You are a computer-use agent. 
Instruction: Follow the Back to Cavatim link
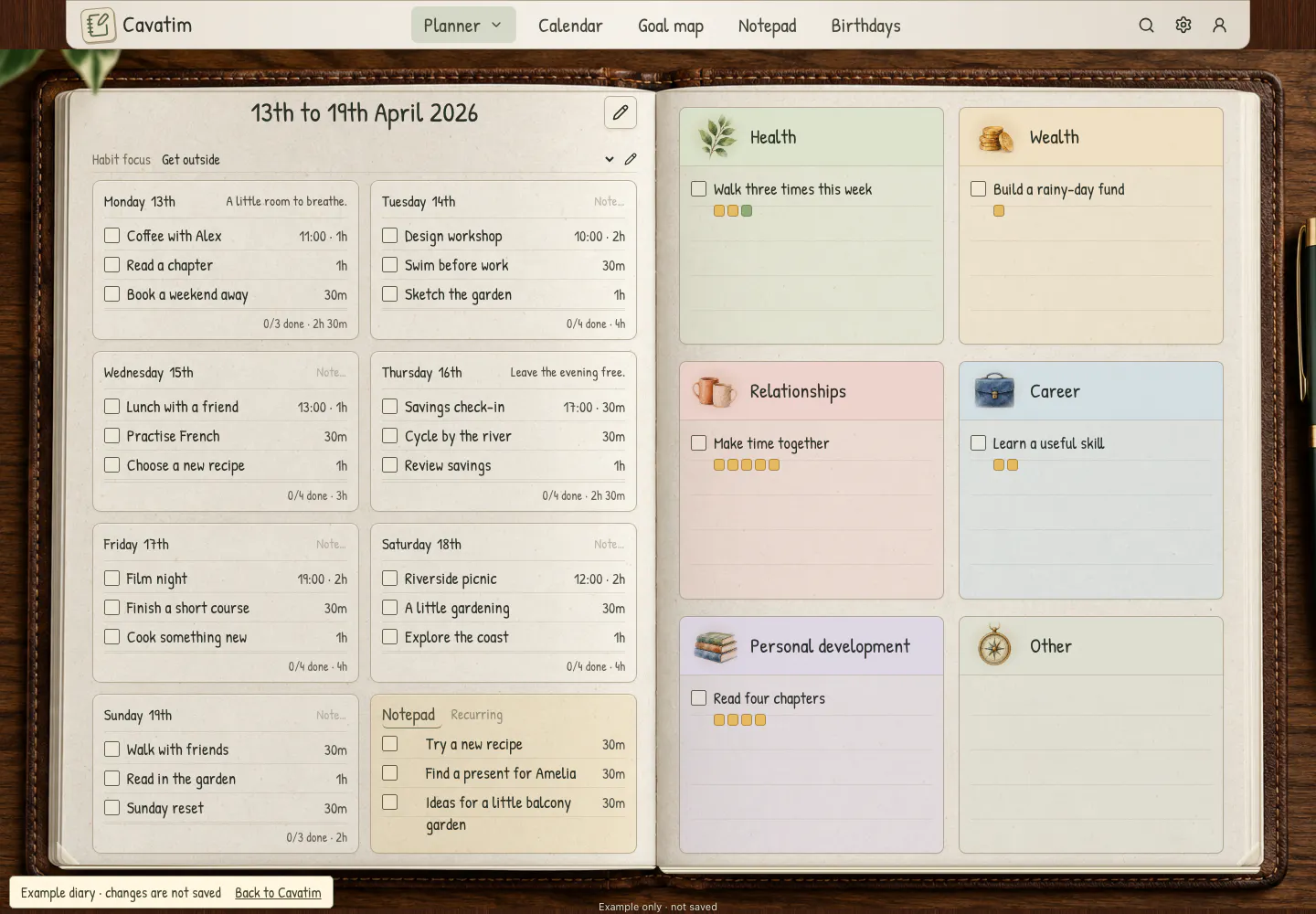point(278,893)
